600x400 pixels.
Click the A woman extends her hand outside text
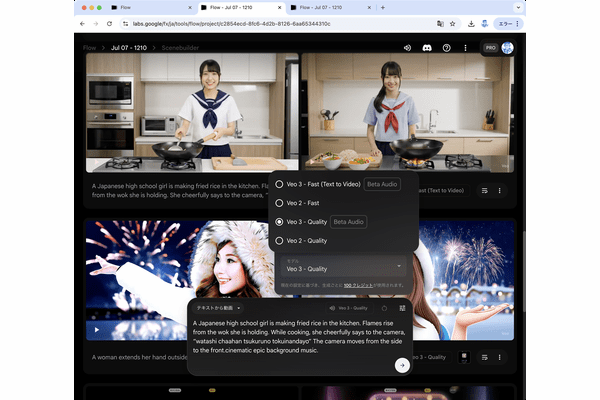click(139, 357)
